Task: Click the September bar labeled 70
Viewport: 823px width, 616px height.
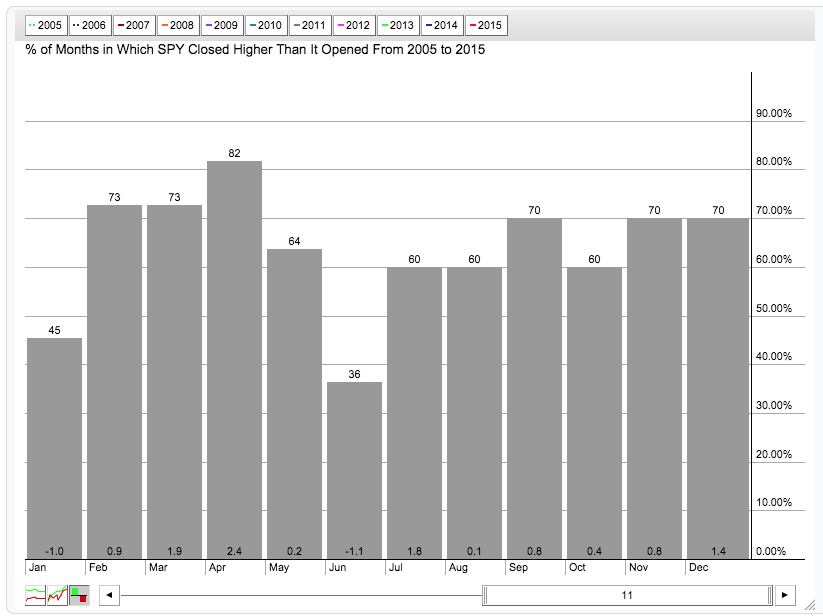Action: coord(534,388)
